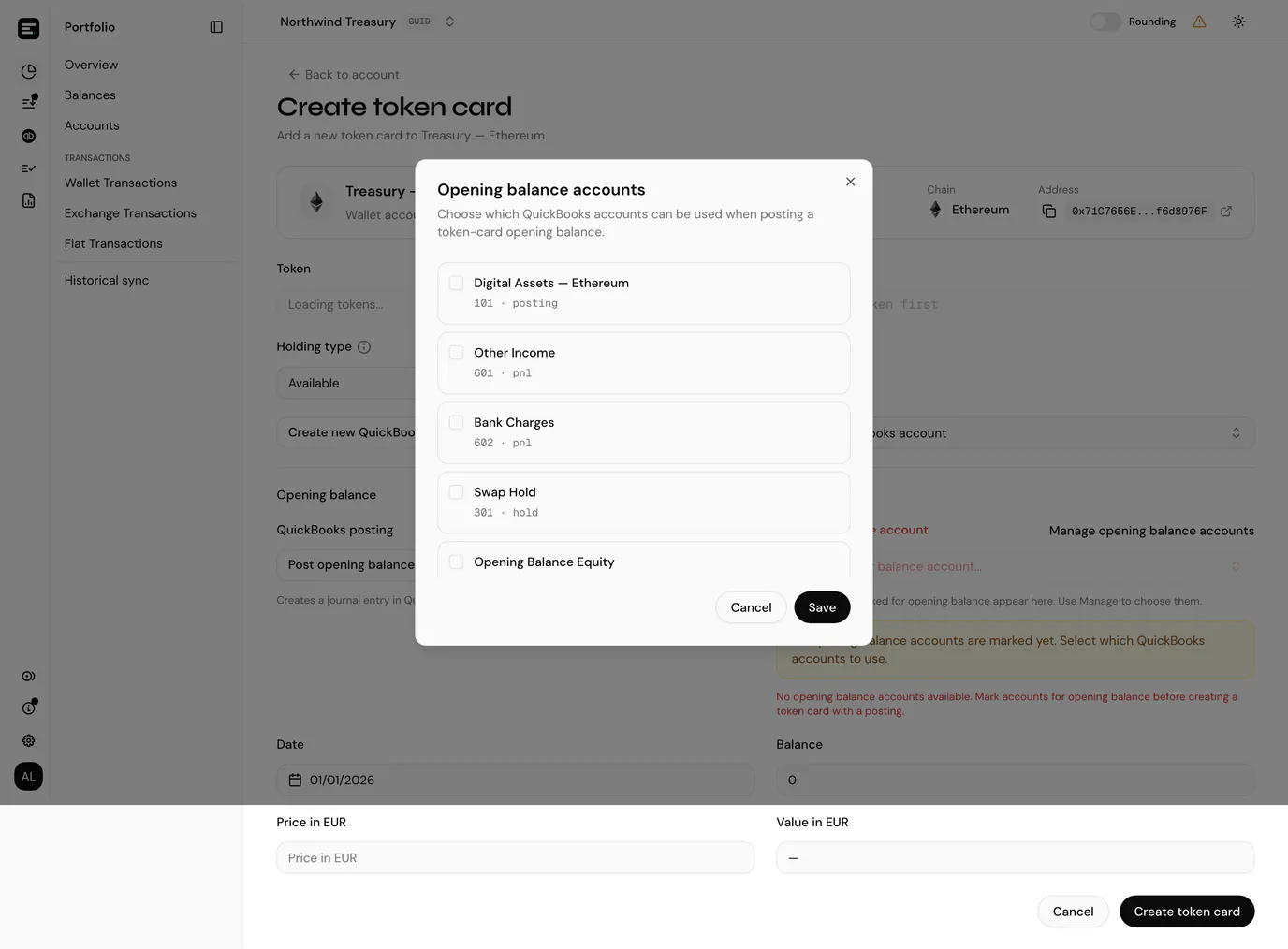The width and height of the screenshot is (1288, 949).
Task: Go to Overview in the sidebar
Action: click(91, 65)
